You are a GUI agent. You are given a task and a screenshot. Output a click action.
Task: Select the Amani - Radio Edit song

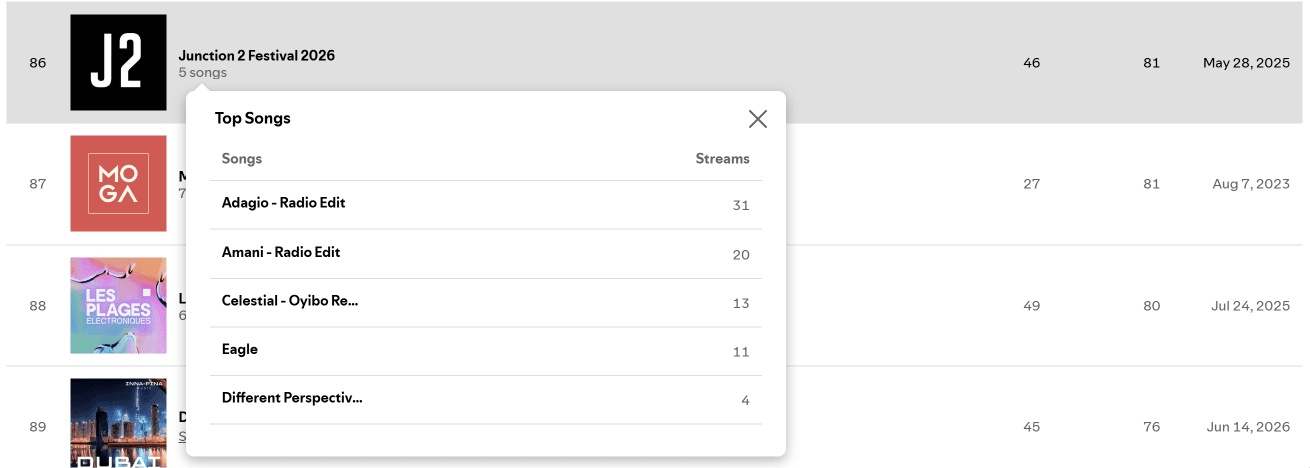click(x=486, y=253)
